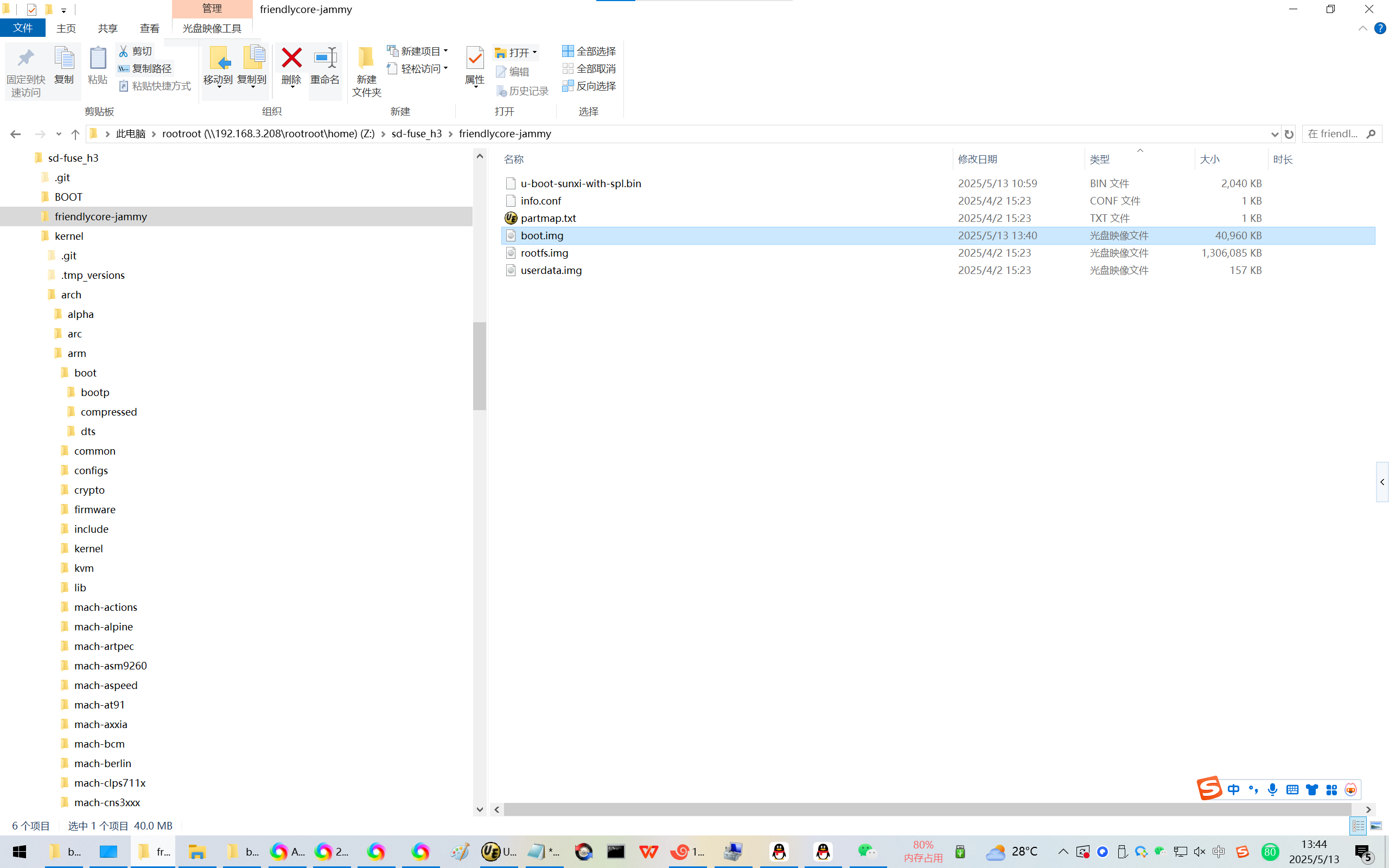Click the horizontal scrollbar in file list
The height and width of the screenshot is (868, 1389).
pyautogui.click(x=927, y=809)
